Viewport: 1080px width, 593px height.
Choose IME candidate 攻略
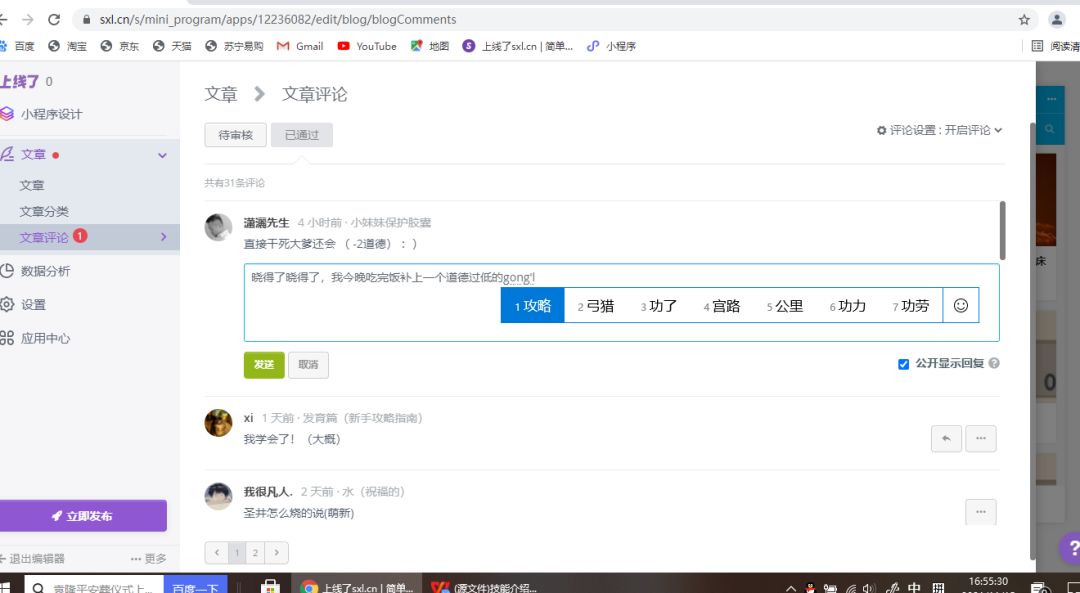[x=533, y=306]
